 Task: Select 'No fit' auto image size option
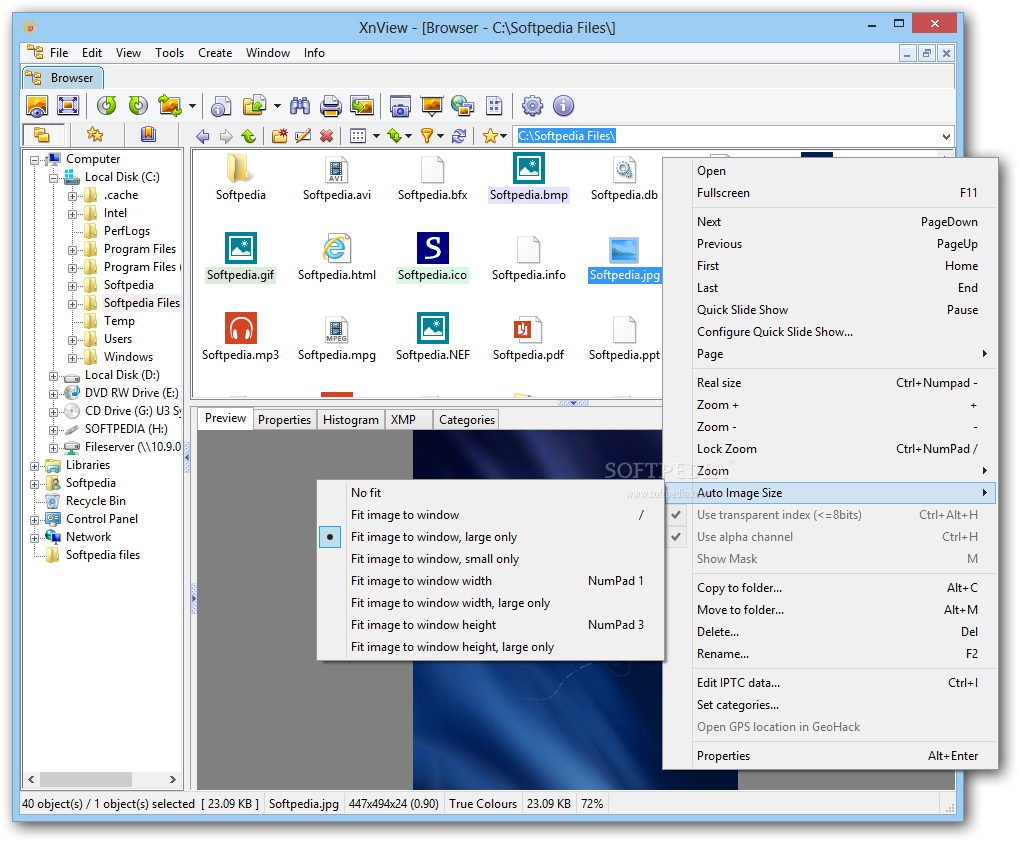click(x=491, y=492)
